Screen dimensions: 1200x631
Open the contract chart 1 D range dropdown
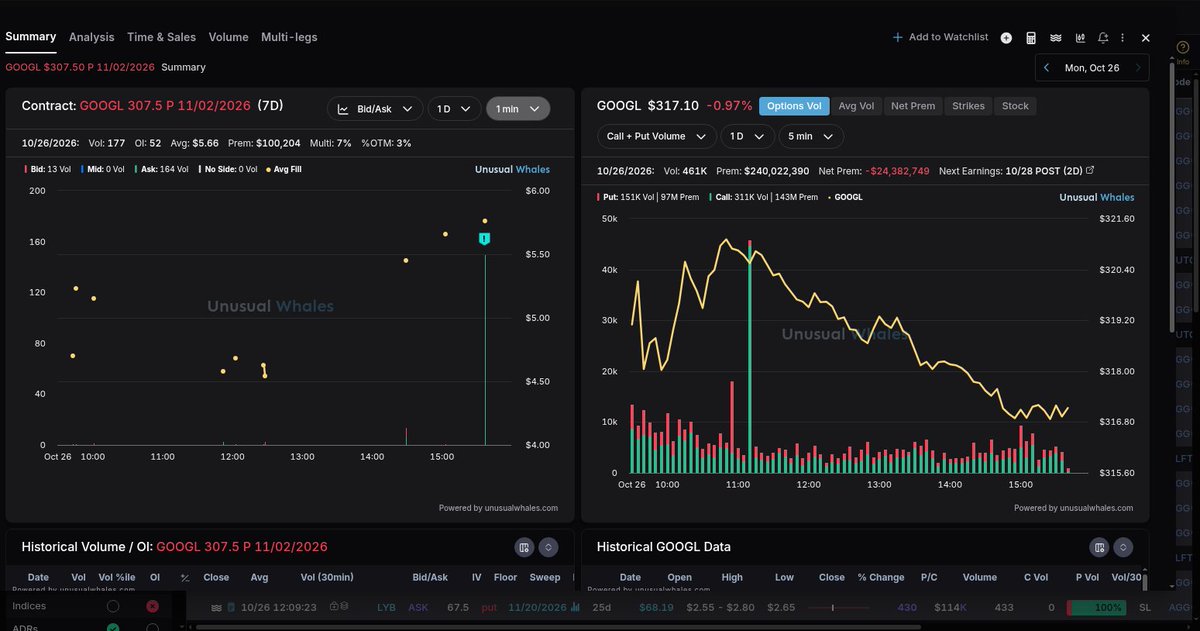point(455,109)
